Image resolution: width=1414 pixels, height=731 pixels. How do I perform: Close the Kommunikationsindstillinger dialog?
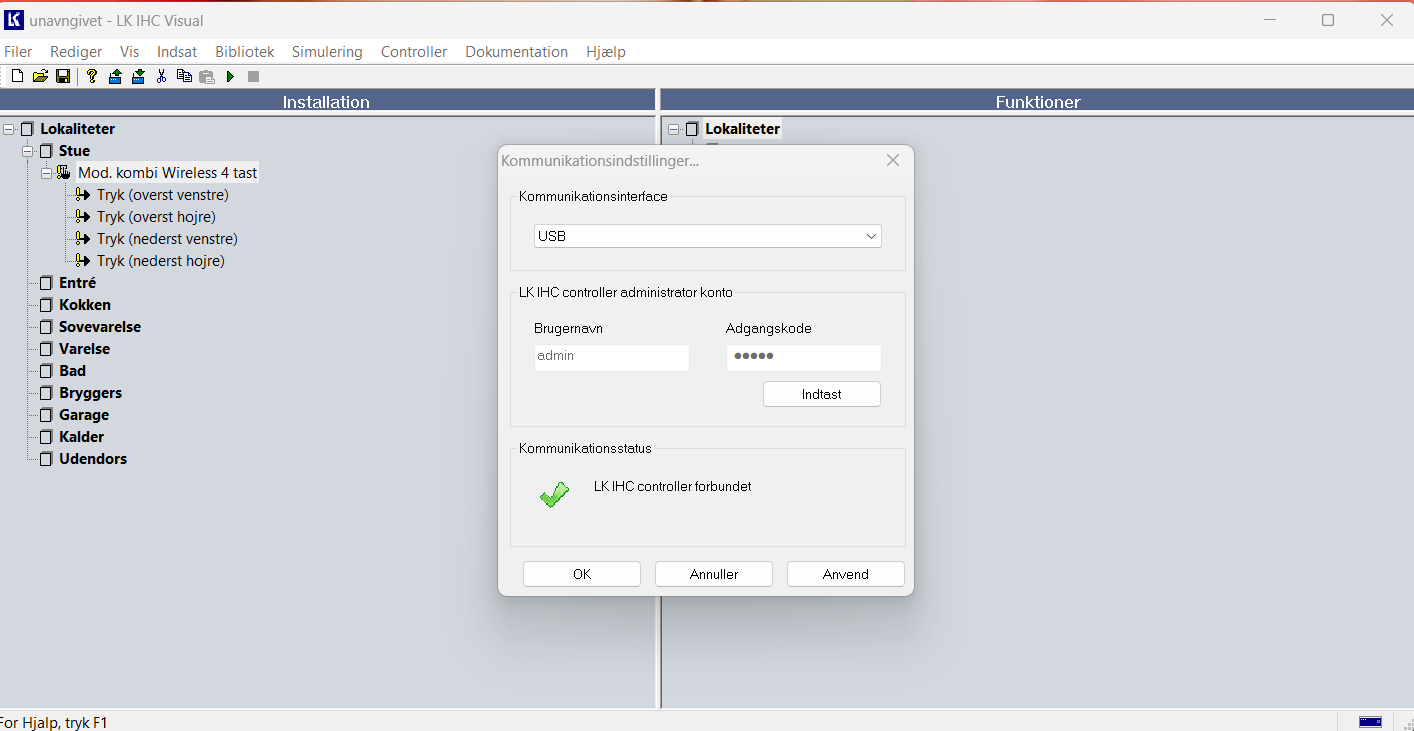click(893, 160)
